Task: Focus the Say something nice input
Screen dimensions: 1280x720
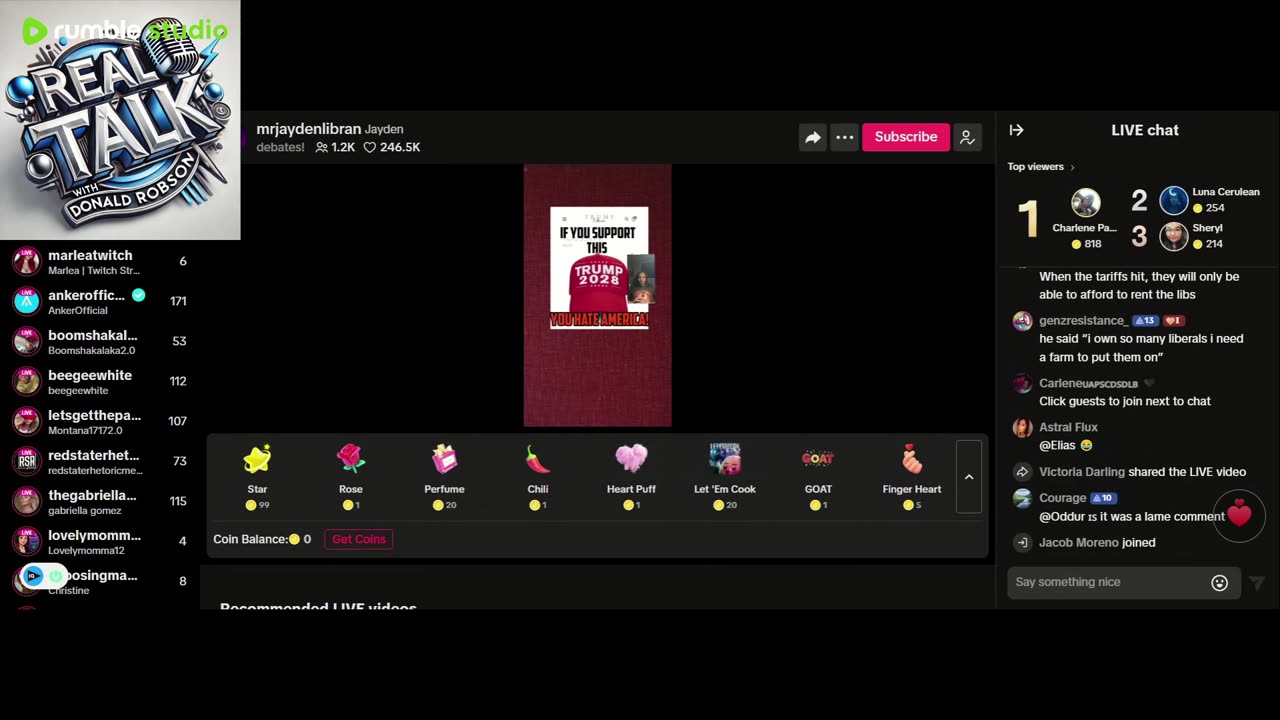Action: click(x=1108, y=582)
